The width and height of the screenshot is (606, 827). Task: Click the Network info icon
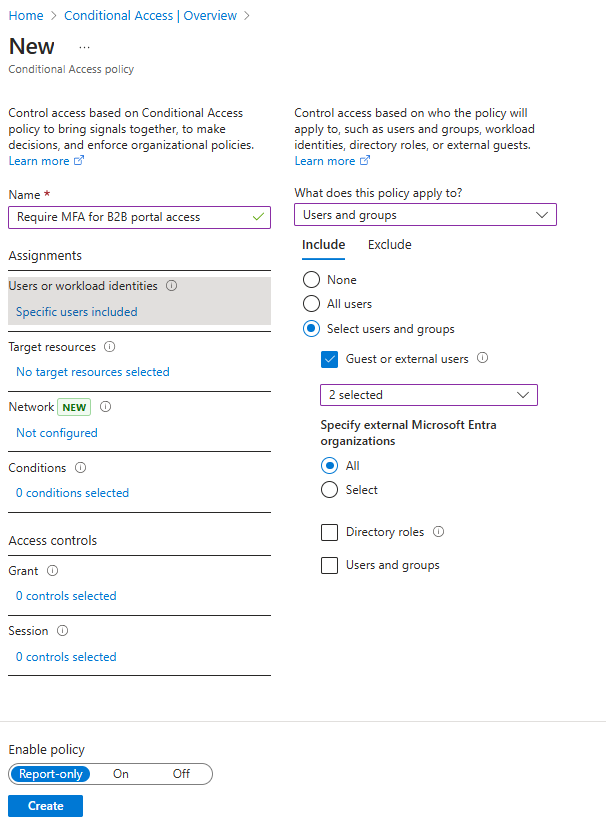[105, 407]
